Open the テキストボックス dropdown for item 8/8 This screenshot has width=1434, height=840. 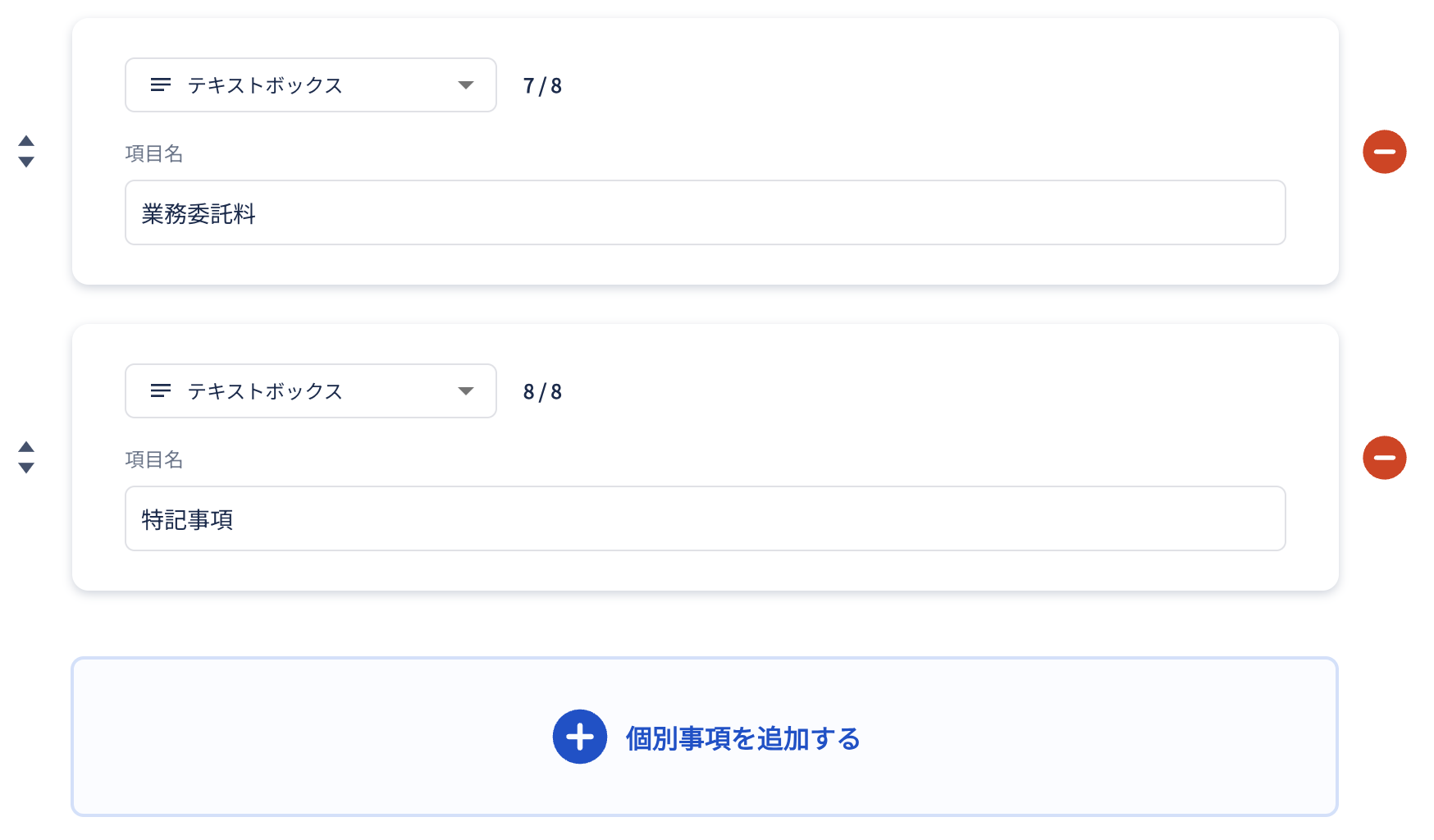310,390
